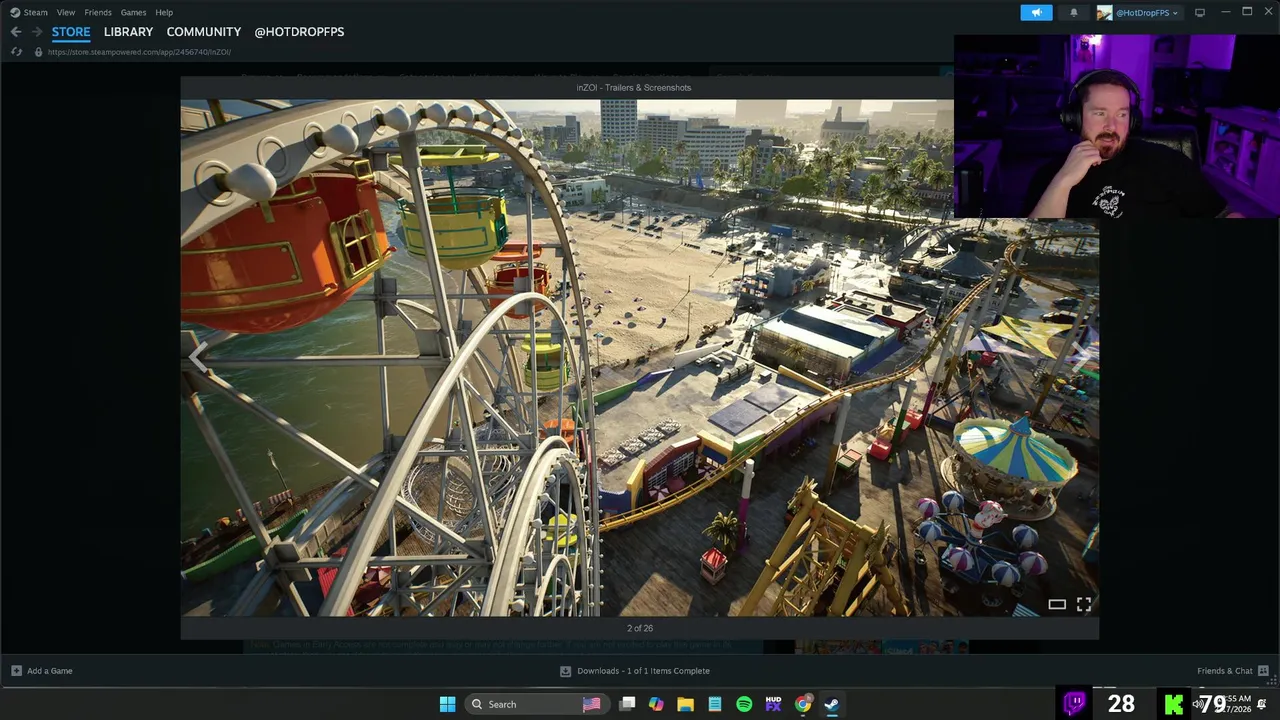Open the announcements megaphone button
Viewport: 1280px width, 720px height.
coord(1036,12)
